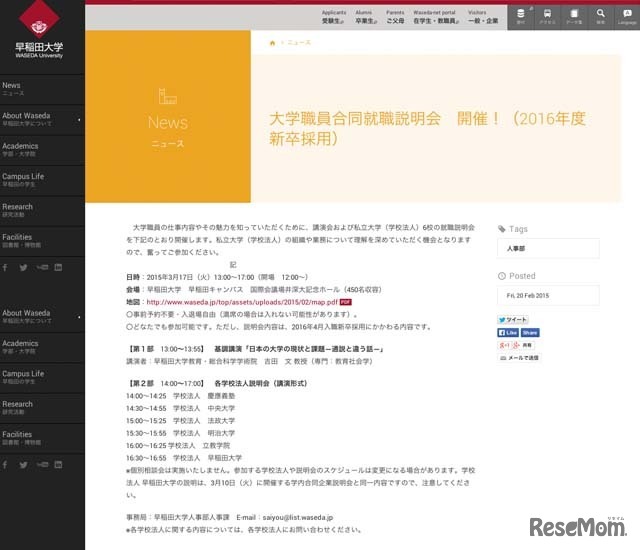
Task: Open the data collection icon in top bar
Action: [x=573, y=16]
